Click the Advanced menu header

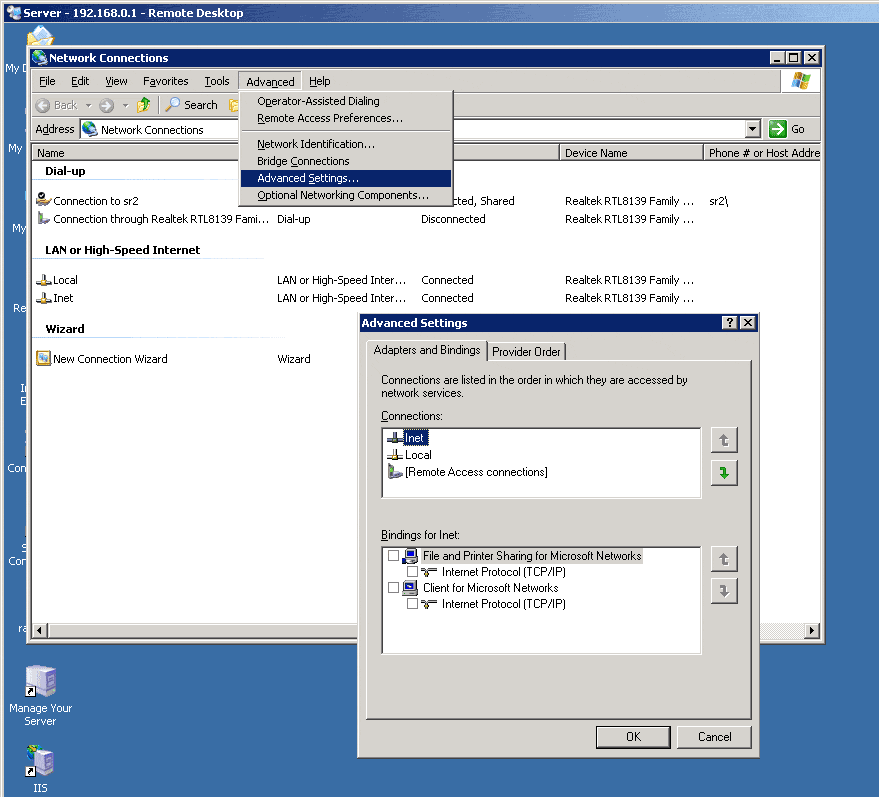(x=270, y=82)
